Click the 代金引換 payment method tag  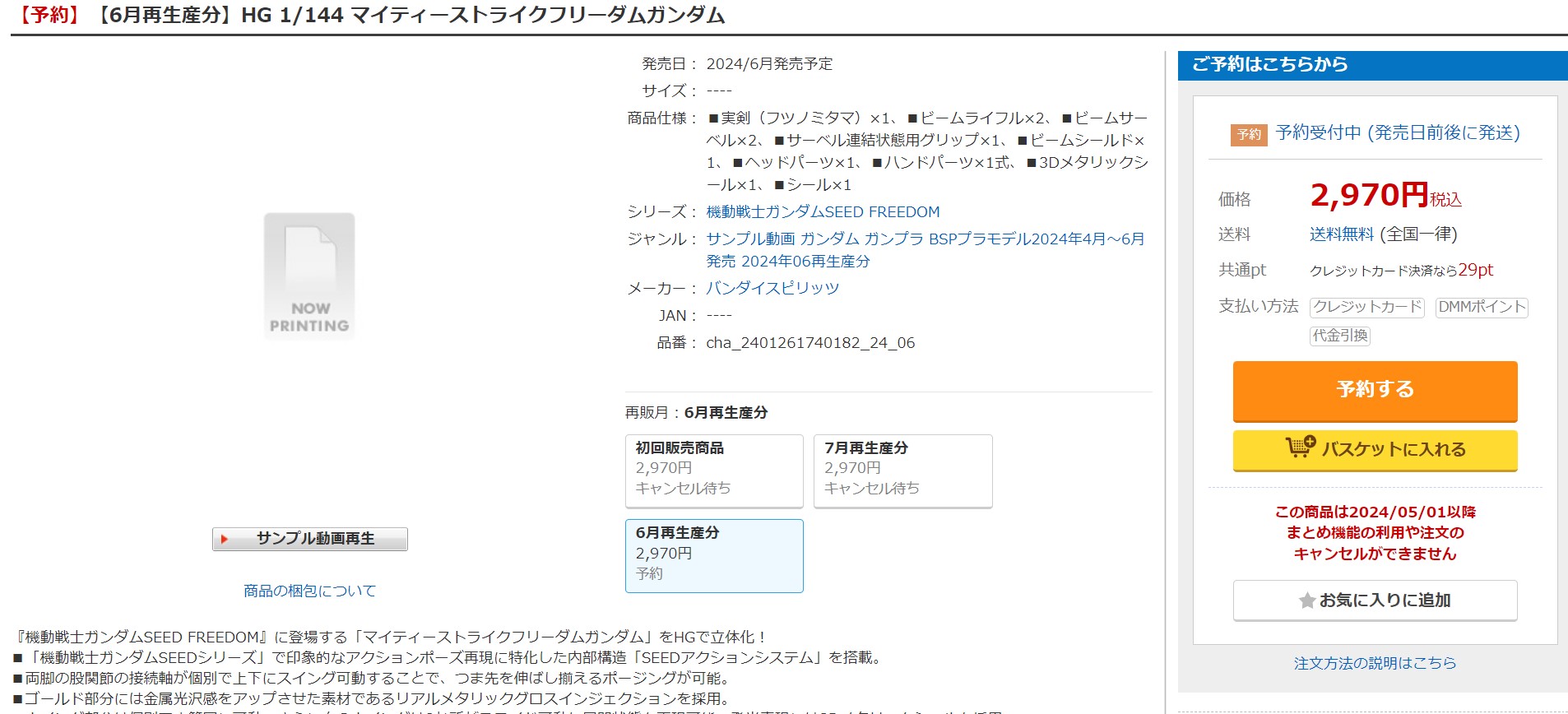1340,336
